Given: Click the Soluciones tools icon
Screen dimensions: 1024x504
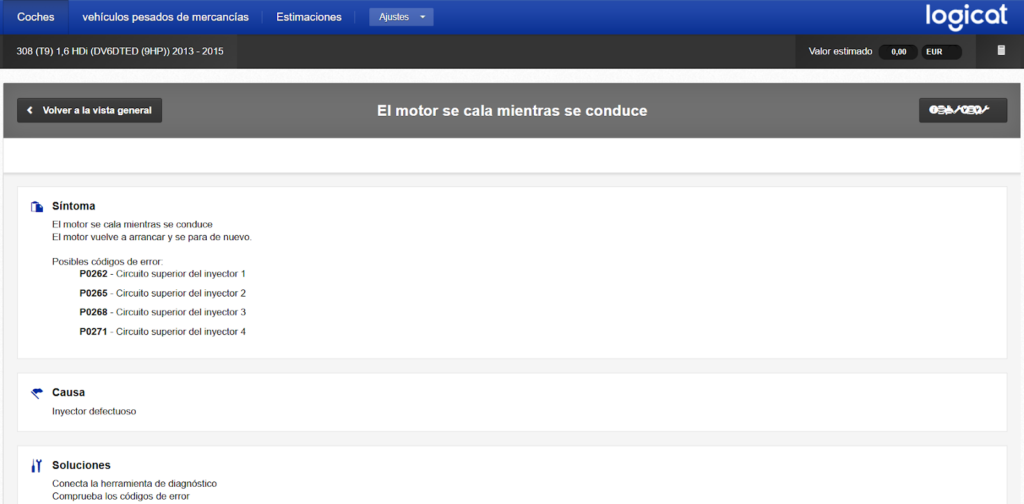Looking at the screenshot, I should tap(37, 465).
